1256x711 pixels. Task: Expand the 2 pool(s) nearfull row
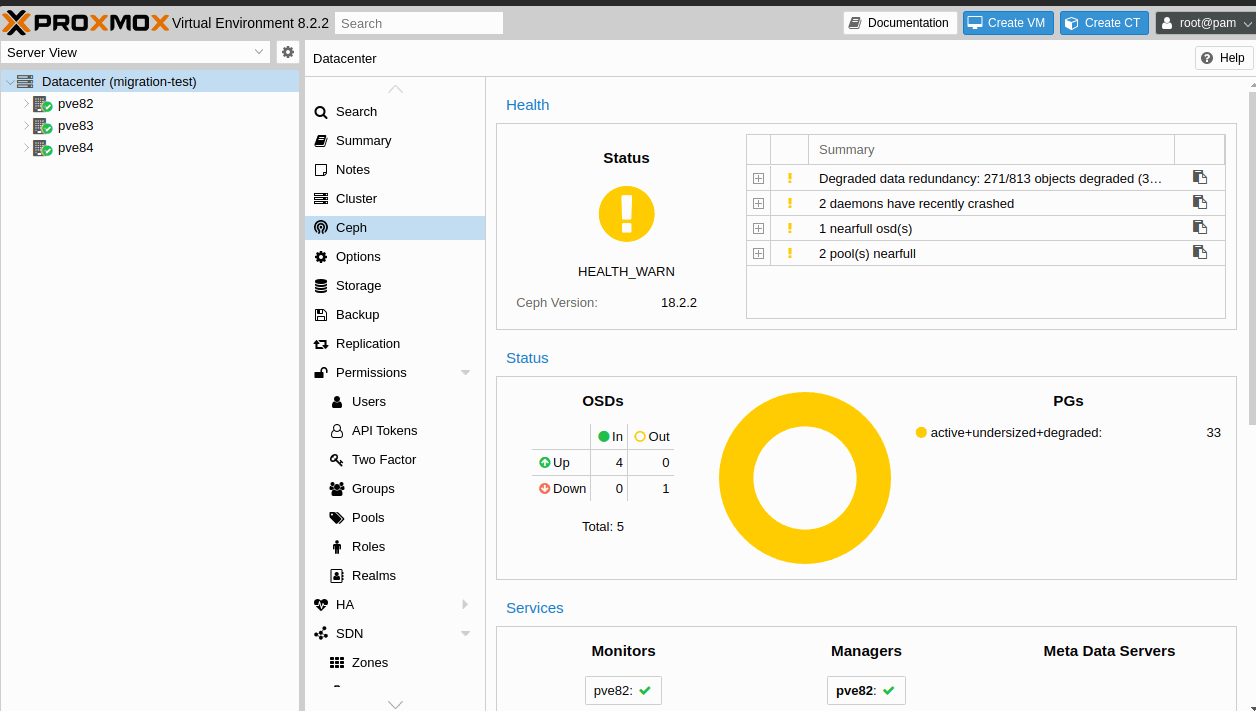coord(758,253)
